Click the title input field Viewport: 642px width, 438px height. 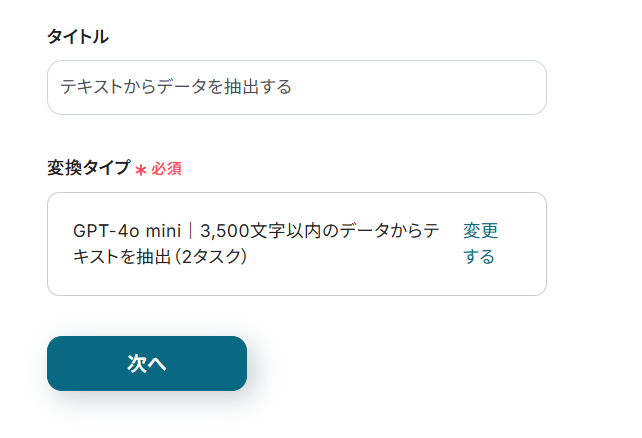pyautogui.click(x=296, y=88)
